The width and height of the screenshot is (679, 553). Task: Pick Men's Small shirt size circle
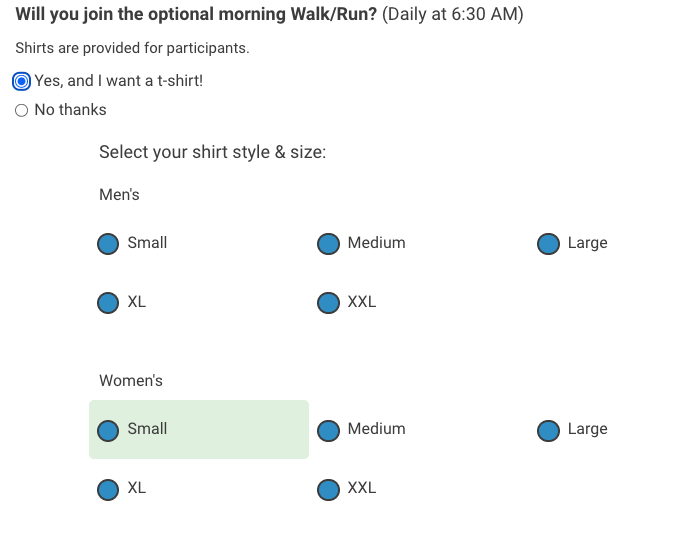[x=108, y=244]
